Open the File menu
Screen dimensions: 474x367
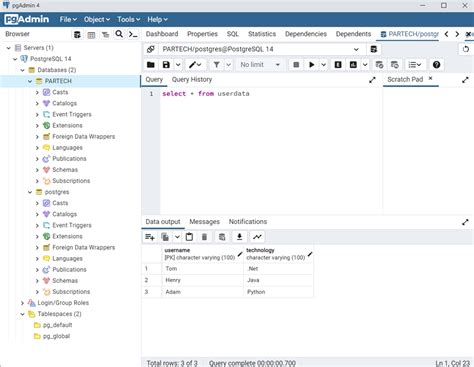pyautogui.click(x=68, y=20)
